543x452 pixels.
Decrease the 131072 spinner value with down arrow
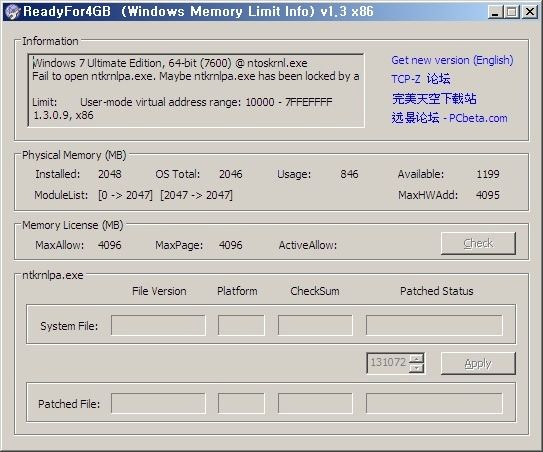[416, 368]
